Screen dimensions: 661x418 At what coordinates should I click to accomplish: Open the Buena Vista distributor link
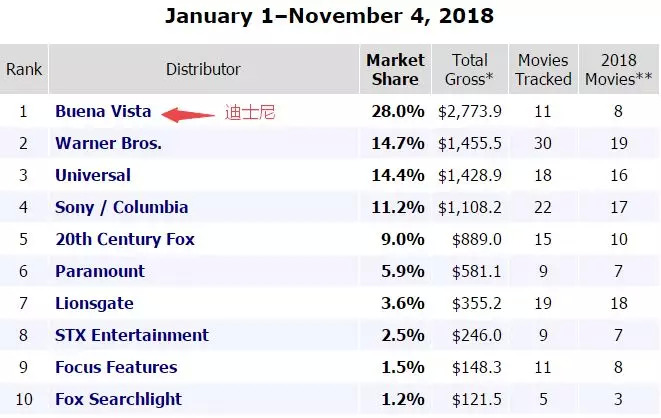101,112
